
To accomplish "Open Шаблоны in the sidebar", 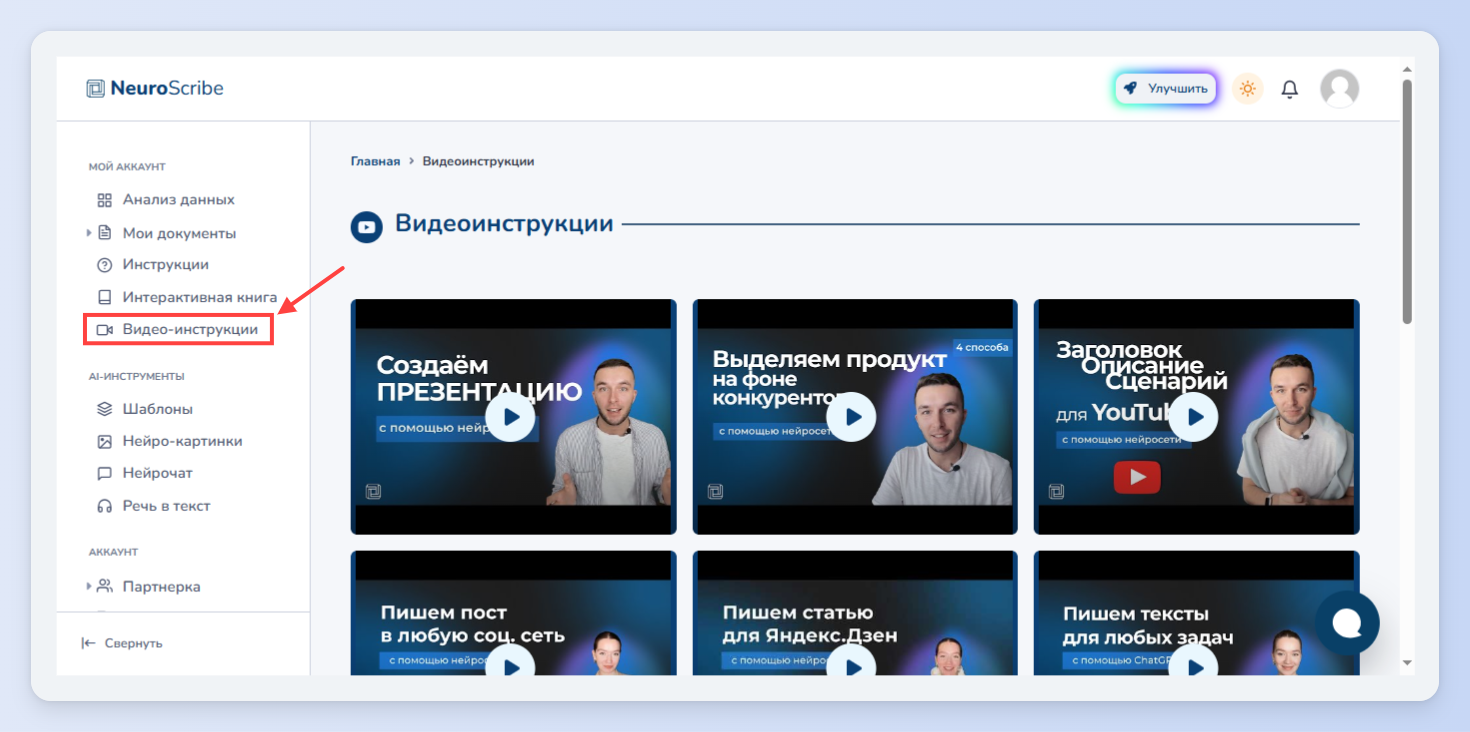I will (x=157, y=409).
